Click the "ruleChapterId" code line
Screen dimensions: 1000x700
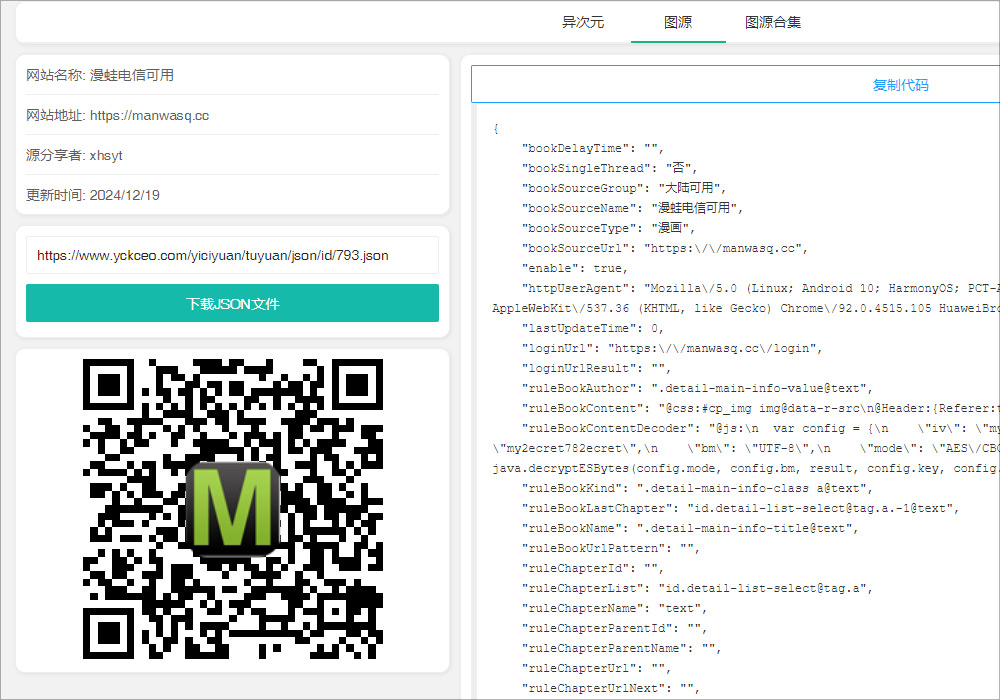(592, 569)
